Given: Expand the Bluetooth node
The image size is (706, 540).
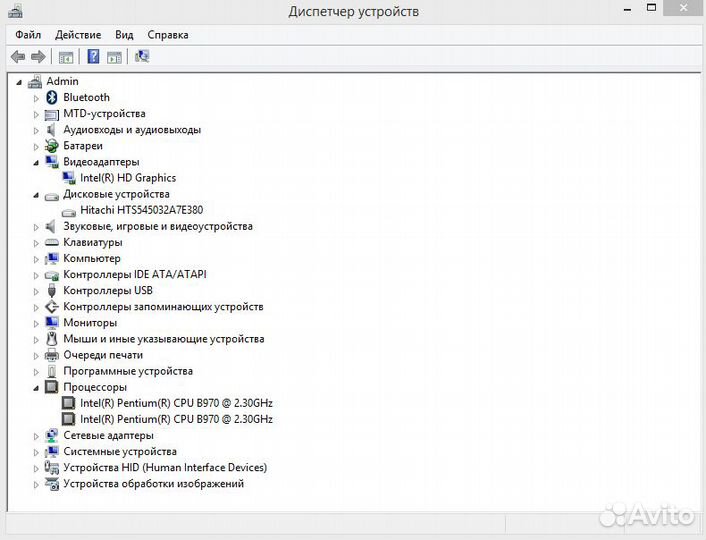Looking at the screenshot, I should point(36,98).
